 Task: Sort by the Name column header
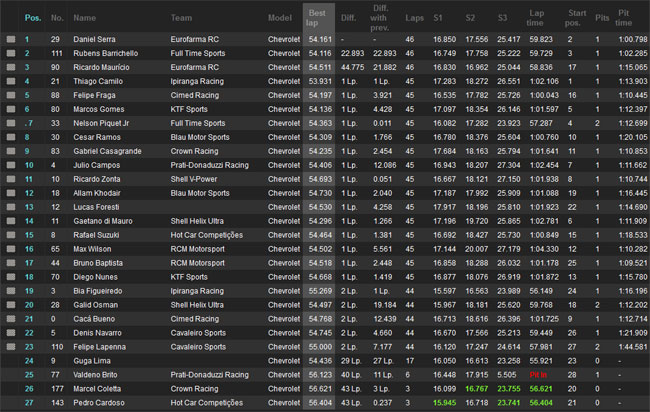(85, 18)
